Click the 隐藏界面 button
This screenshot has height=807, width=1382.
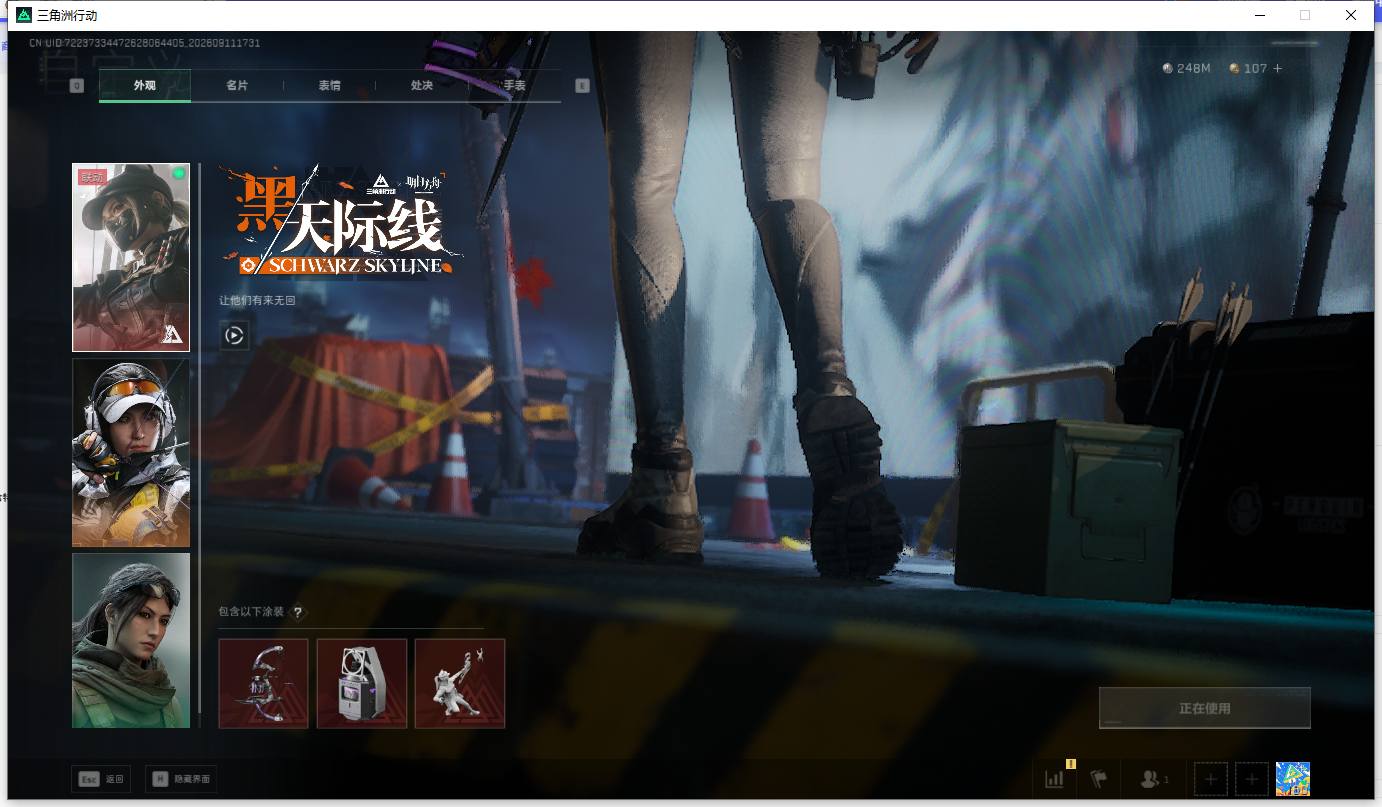click(180, 779)
